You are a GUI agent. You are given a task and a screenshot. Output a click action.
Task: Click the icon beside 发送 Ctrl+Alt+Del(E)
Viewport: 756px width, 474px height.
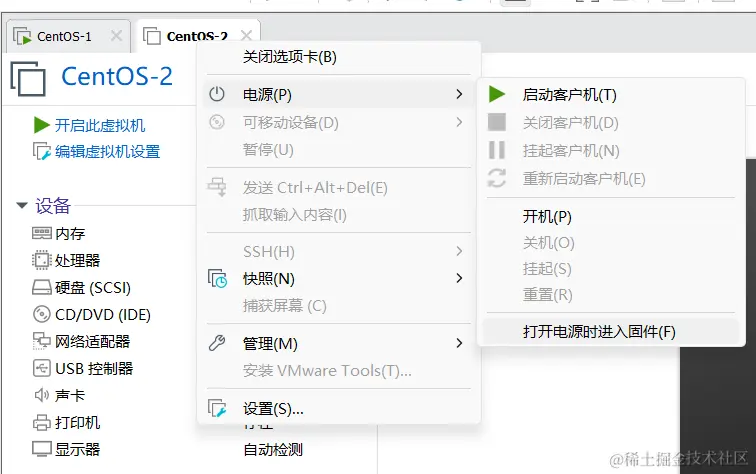[x=217, y=187]
